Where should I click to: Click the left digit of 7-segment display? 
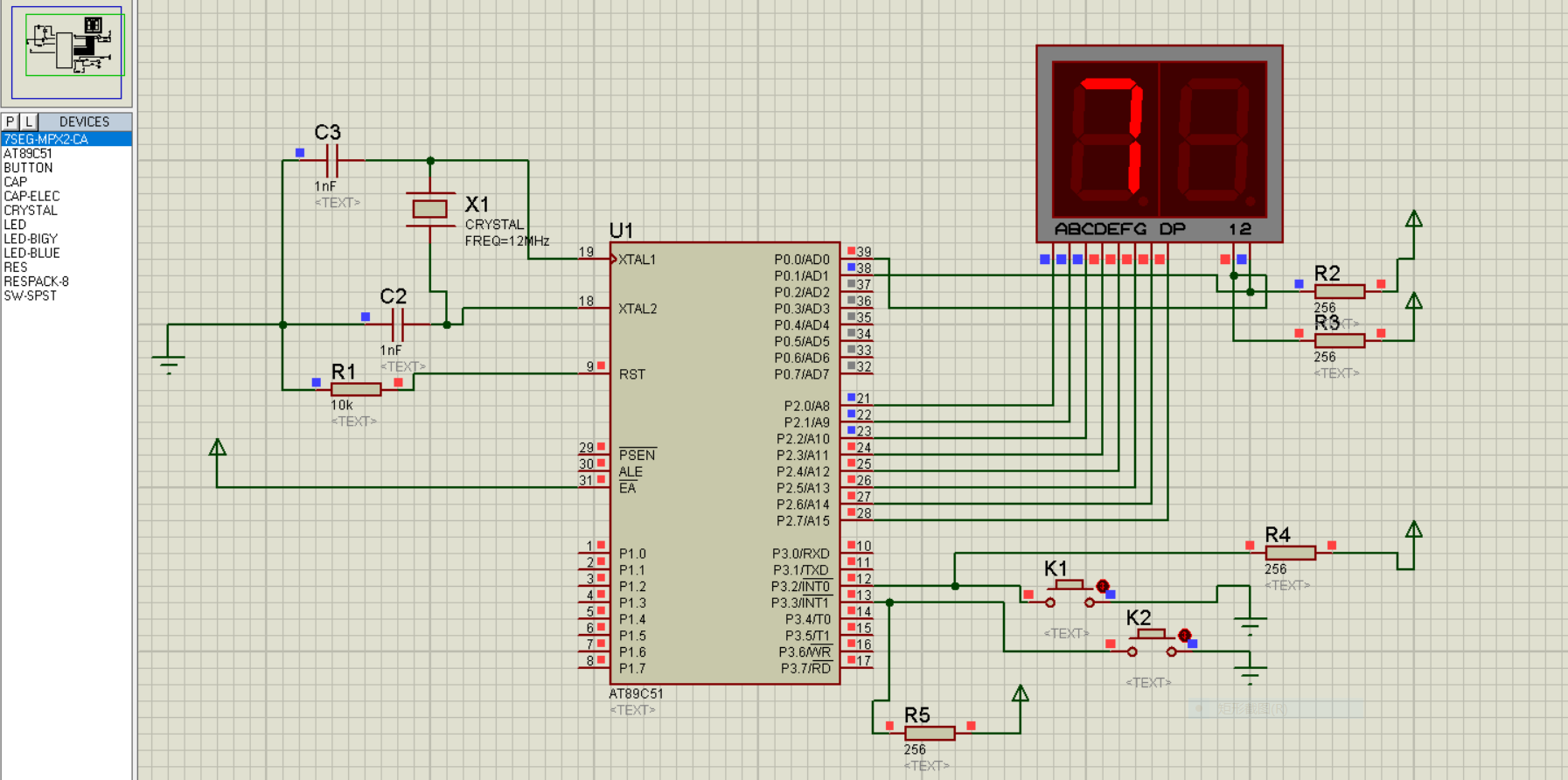1108,138
